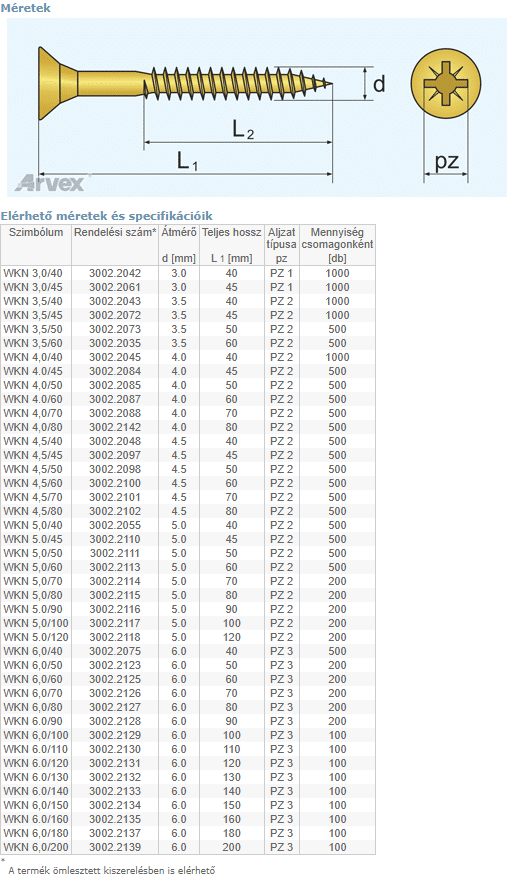The height and width of the screenshot is (883, 516).
Task: Click order number 3002.2111
Action: pos(115,553)
